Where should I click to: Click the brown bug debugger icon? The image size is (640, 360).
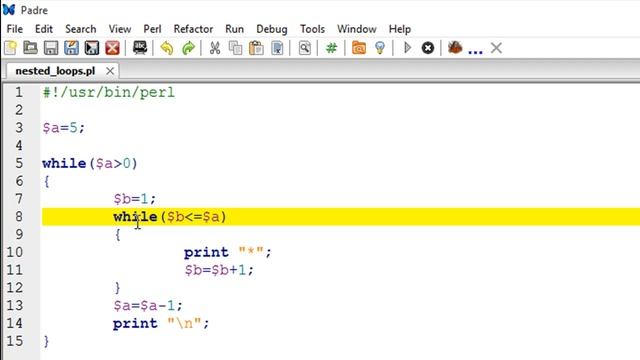(455, 48)
